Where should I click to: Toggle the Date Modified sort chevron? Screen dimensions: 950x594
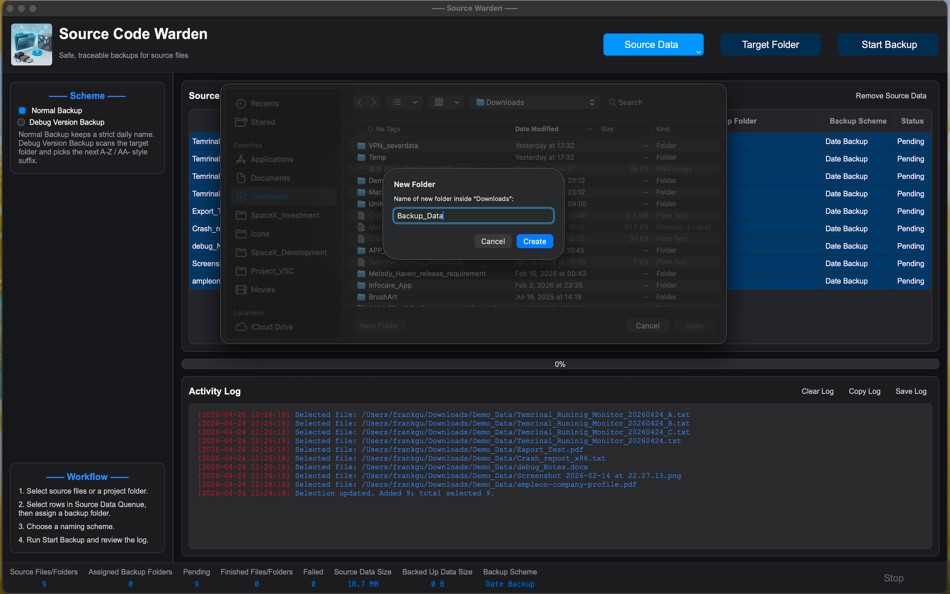[589, 129]
